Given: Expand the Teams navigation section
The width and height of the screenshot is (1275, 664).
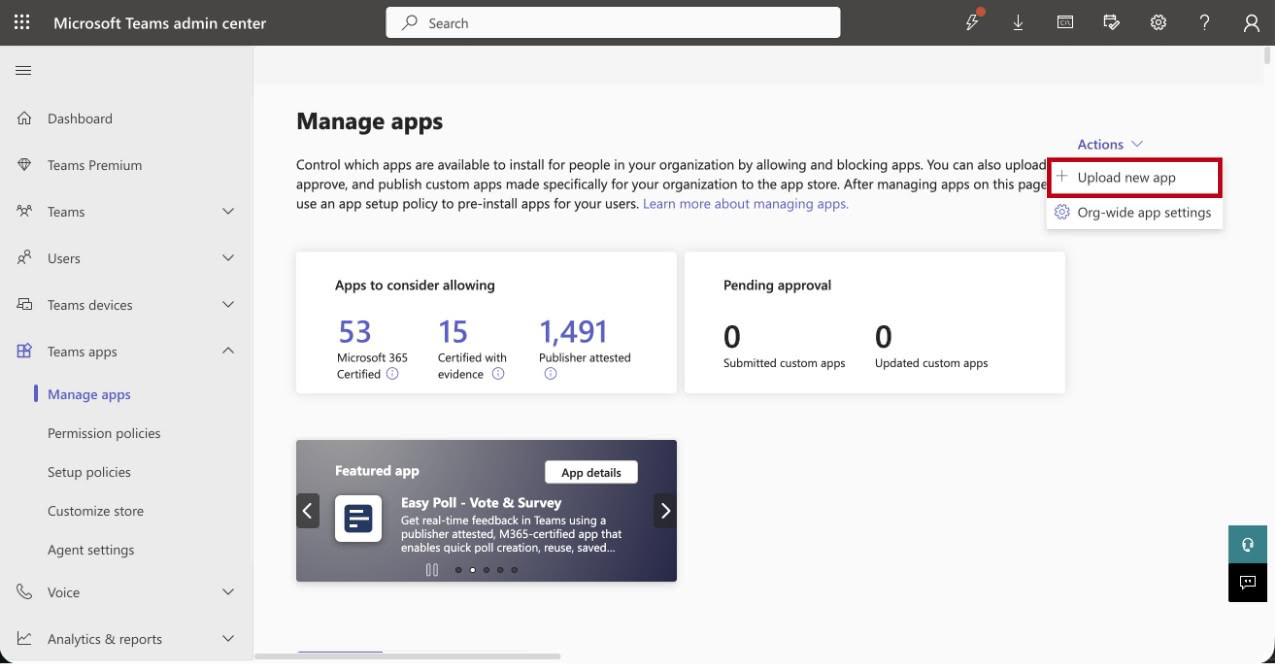Looking at the screenshot, I should (228, 212).
